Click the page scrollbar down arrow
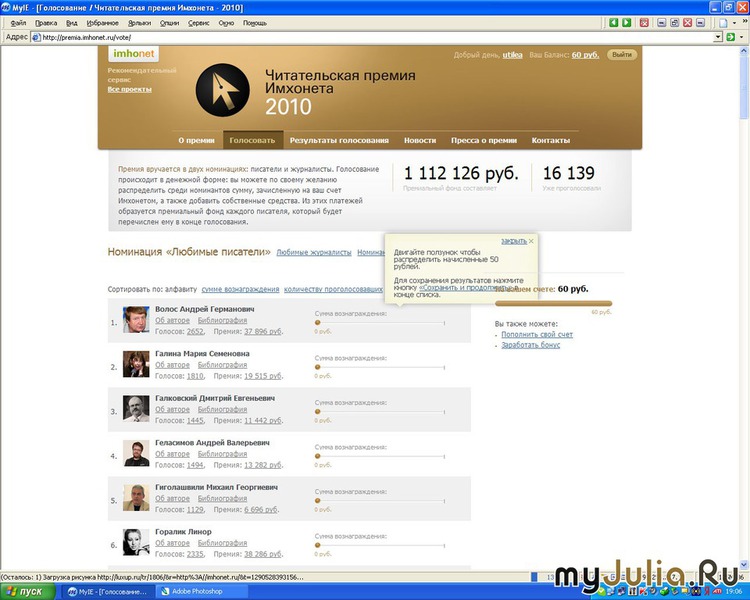The image size is (750, 600). (x=744, y=564)
